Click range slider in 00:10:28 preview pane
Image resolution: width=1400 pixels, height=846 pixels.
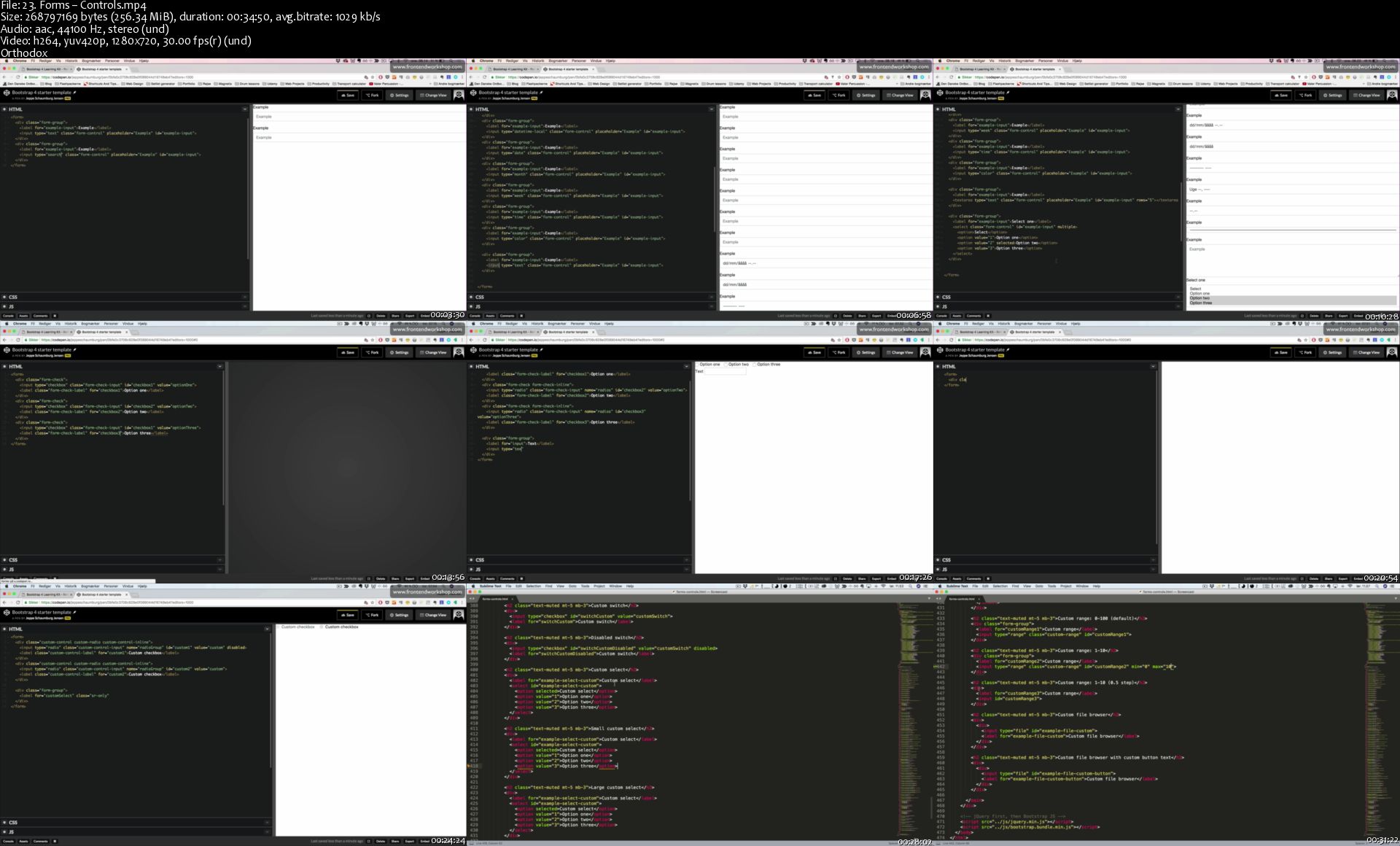click(1291, 230)
